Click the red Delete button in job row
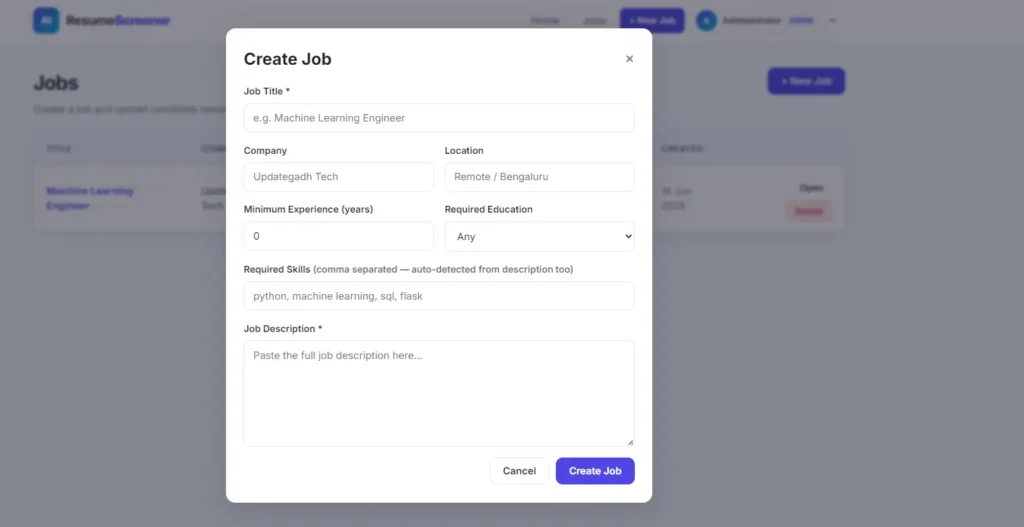This screenshot has width=1024, height=527. pos(808,212)
